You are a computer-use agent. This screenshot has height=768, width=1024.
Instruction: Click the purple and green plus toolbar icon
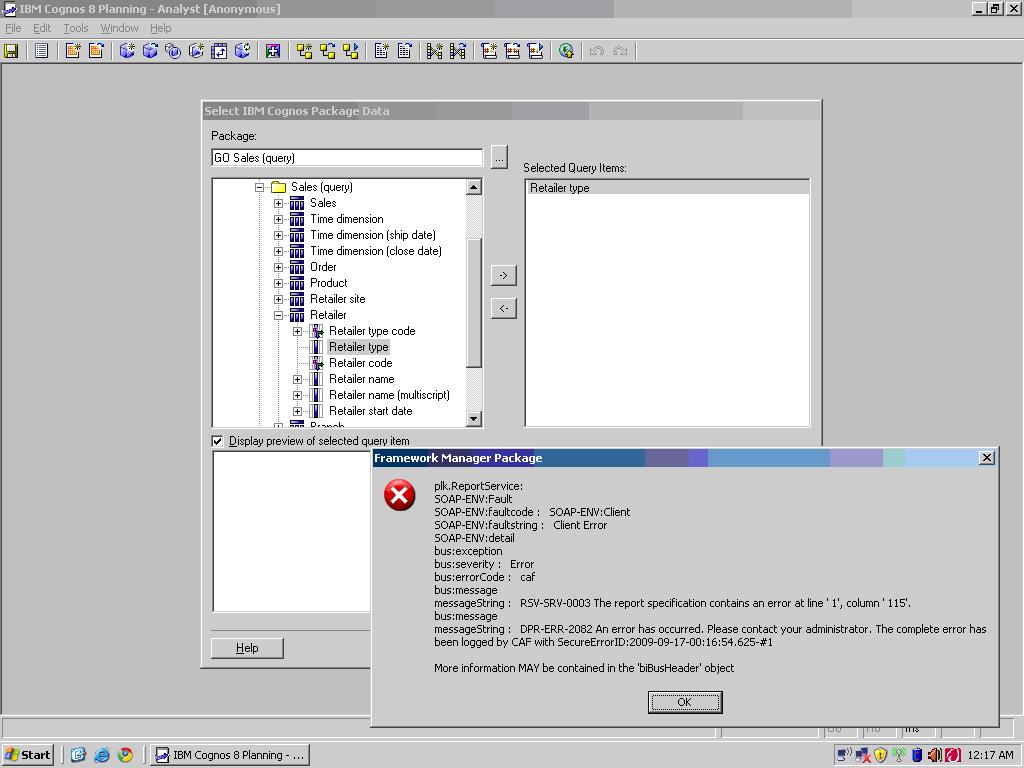pyautogui.click(x=273, y=51)
